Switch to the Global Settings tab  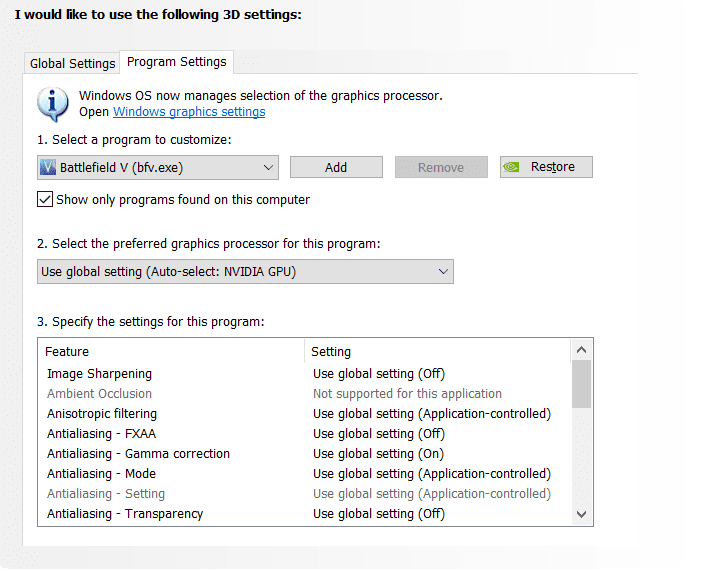(72, 64)
